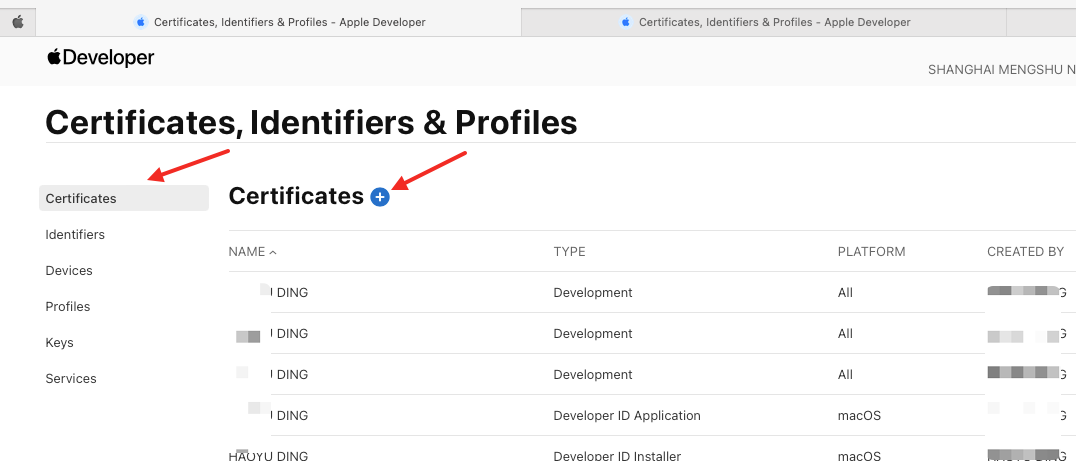1076x461 pixels.
Task: Click the Apple Developer logo
Action: (100, 58)
